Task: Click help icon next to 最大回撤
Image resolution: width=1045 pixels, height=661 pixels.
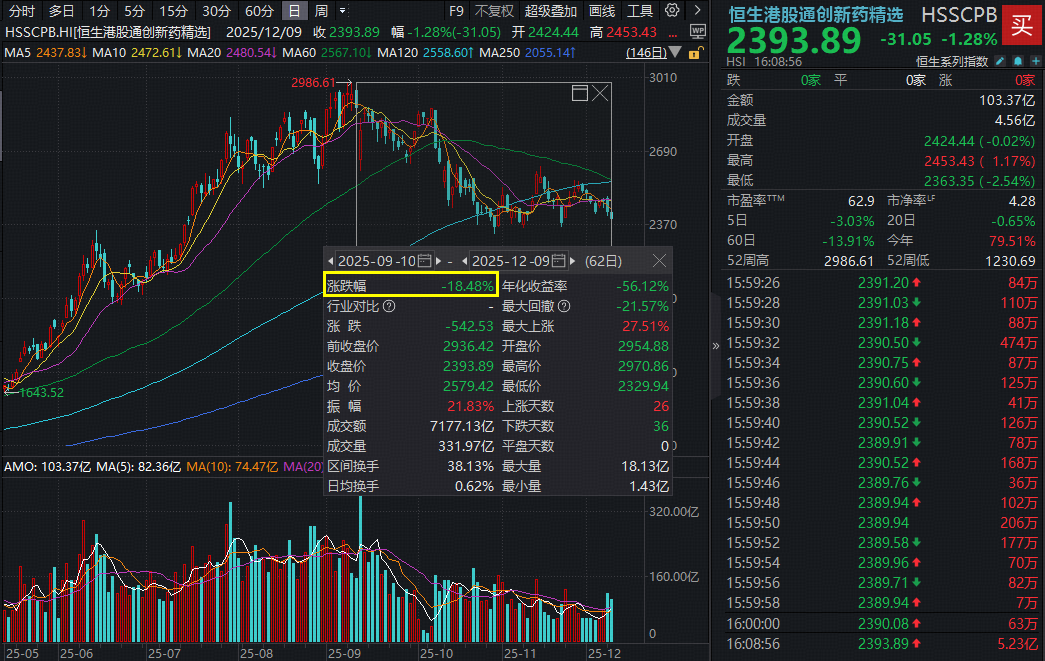Action: point(563,306)
